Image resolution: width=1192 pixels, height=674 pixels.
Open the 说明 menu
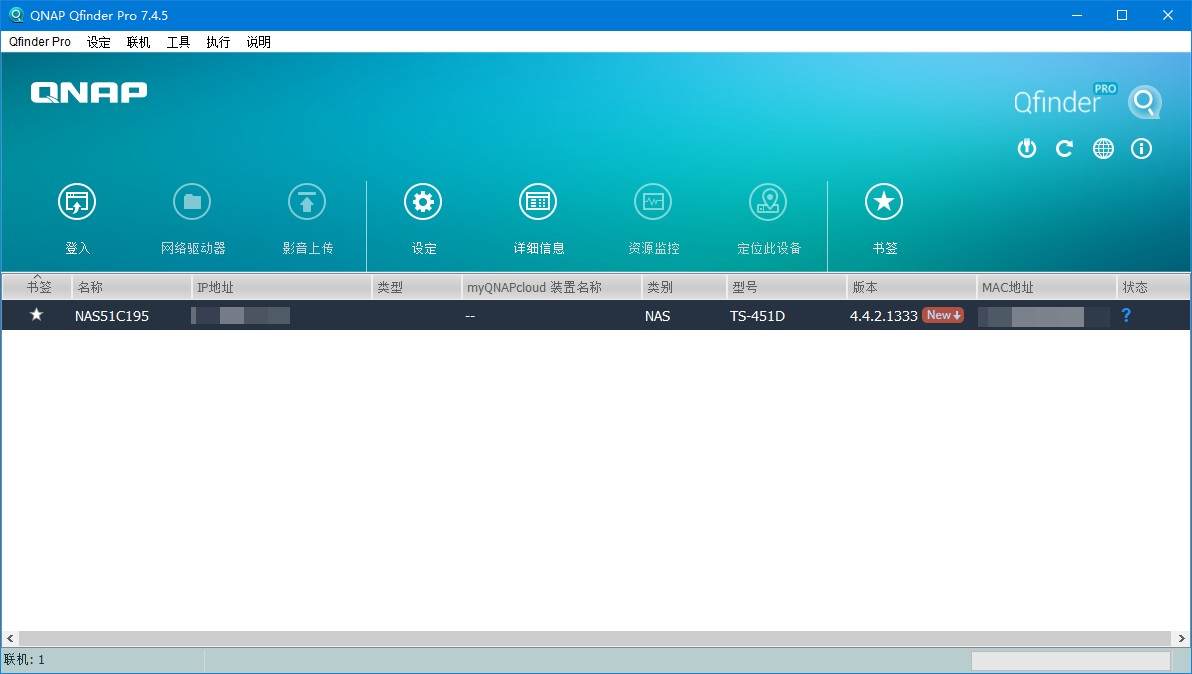[x=258, y=42]
